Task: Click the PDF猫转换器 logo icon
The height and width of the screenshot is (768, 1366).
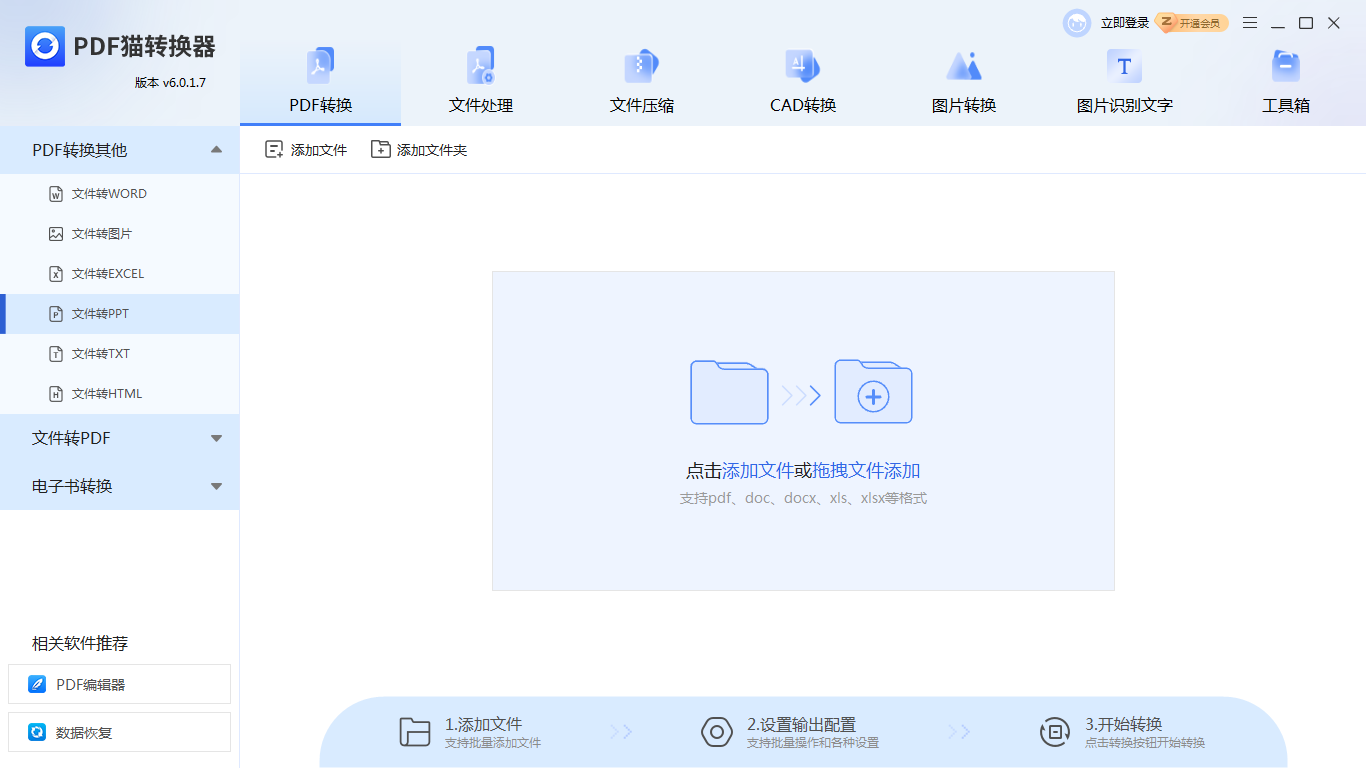Action: [x=45, y=46]
